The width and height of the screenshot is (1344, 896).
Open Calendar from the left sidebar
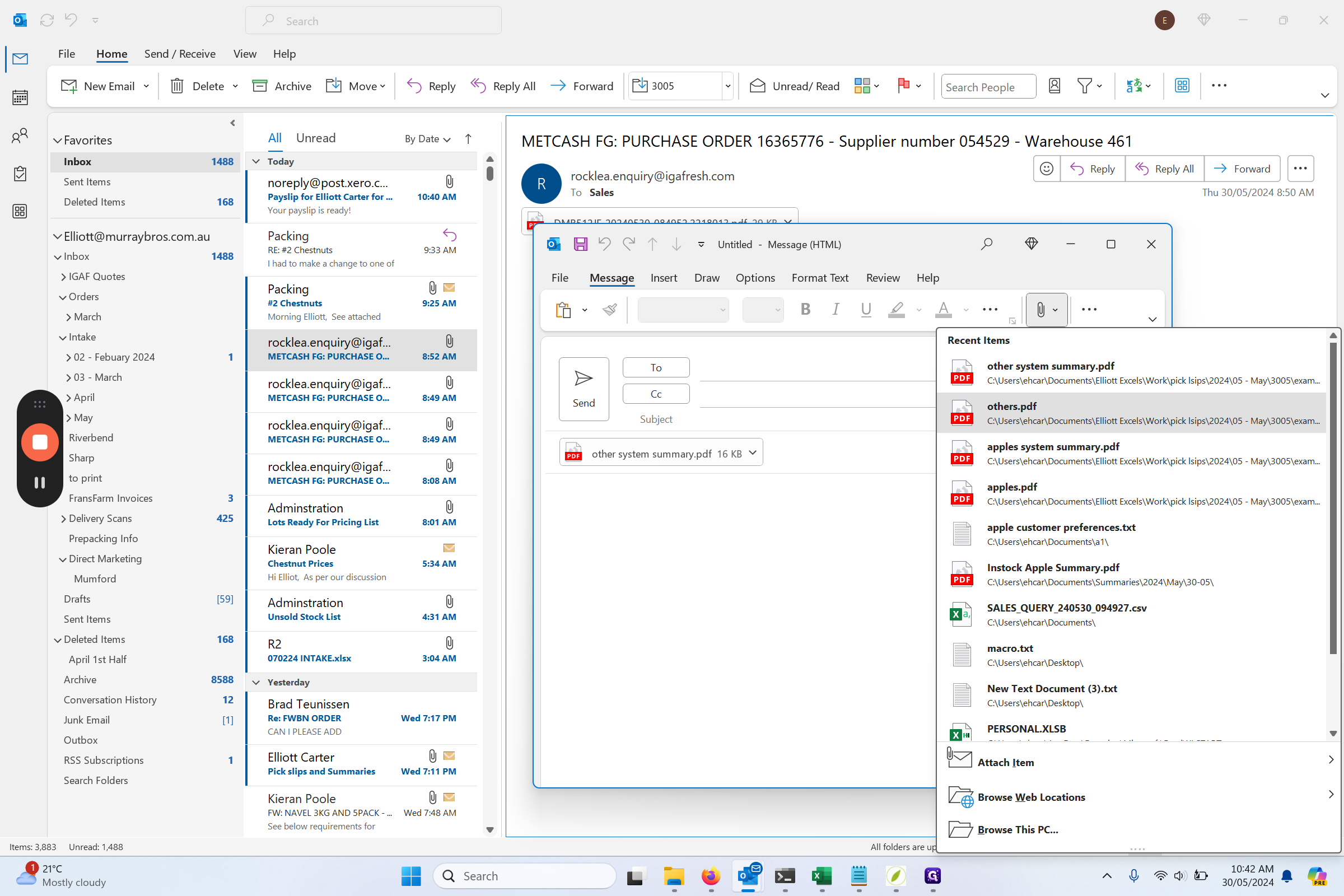point(20,97)
